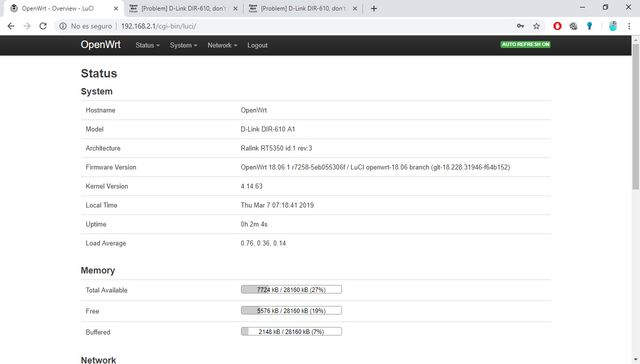640x364 pixels.
Task: Restore down the Chrome window
Action: pos(605,7)
